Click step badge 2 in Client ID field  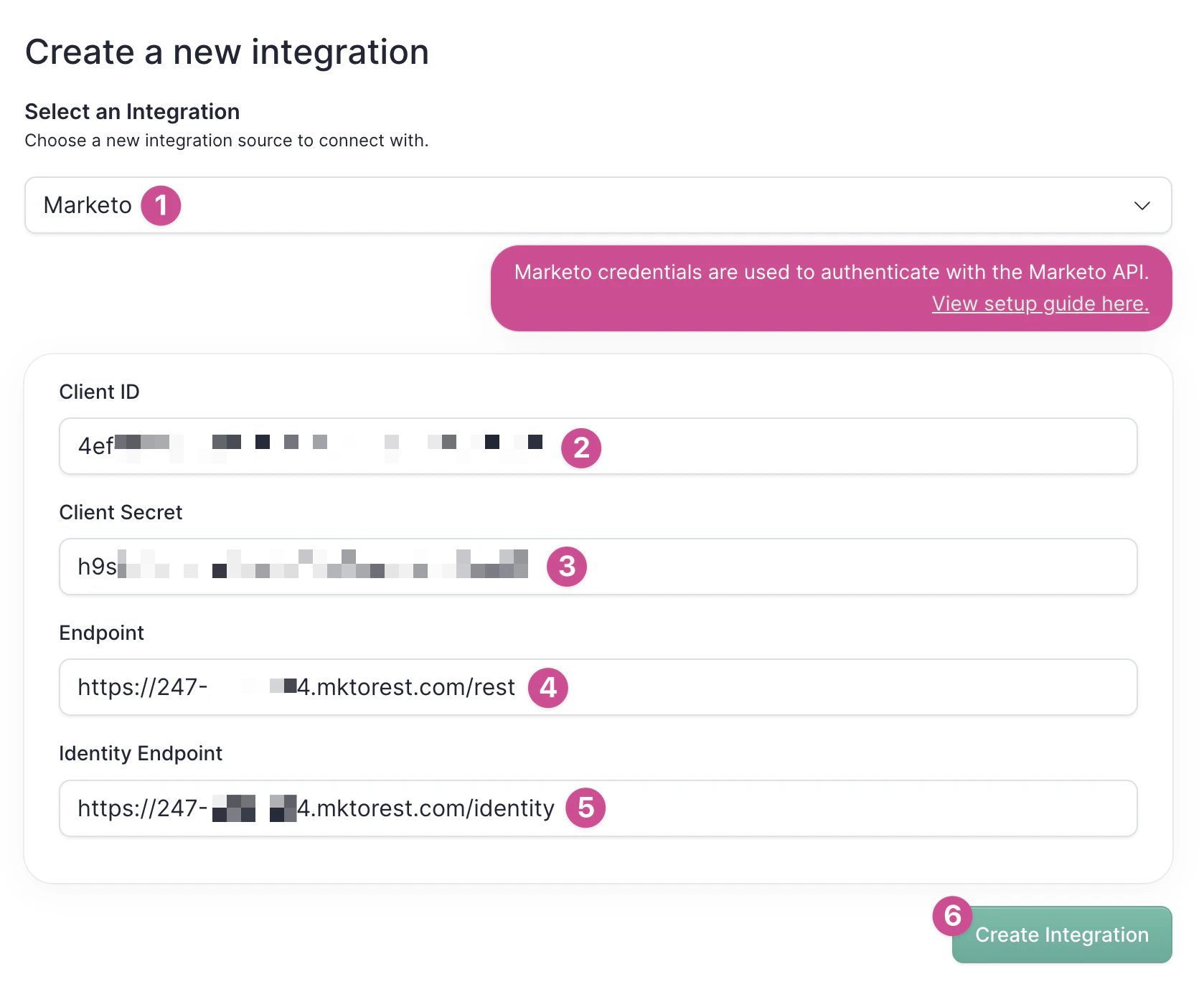point(581,448)
